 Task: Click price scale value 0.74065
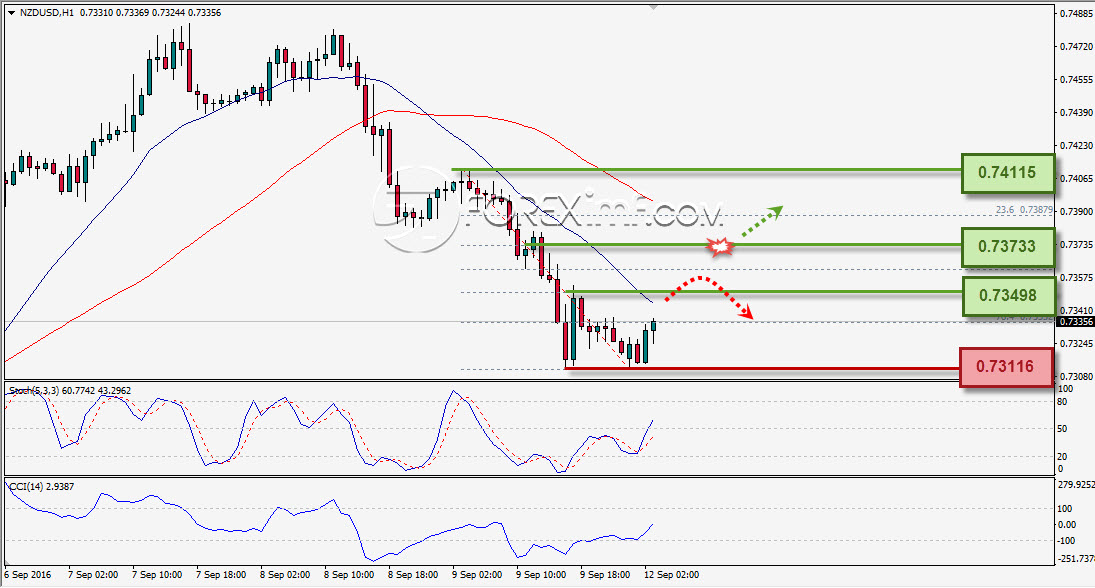click(1076, 179)
